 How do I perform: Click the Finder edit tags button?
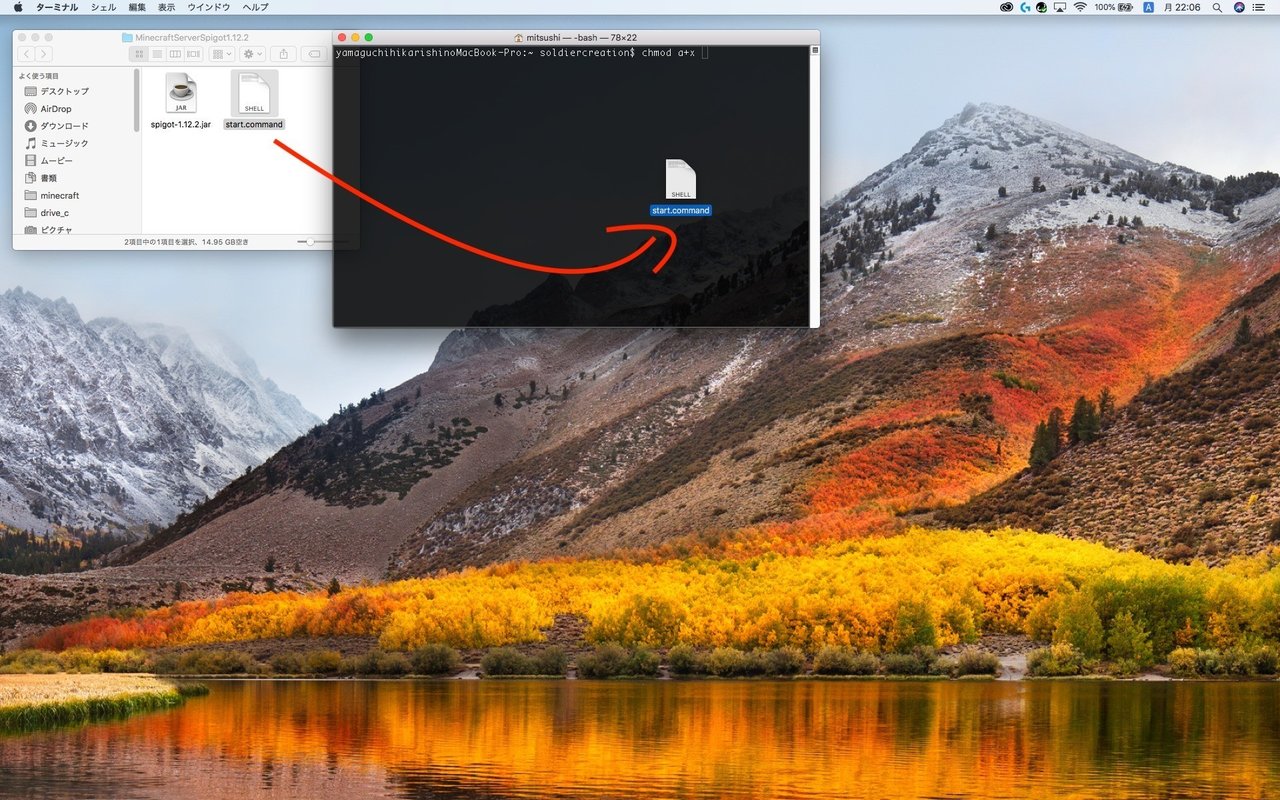click(x=314, y=54)
